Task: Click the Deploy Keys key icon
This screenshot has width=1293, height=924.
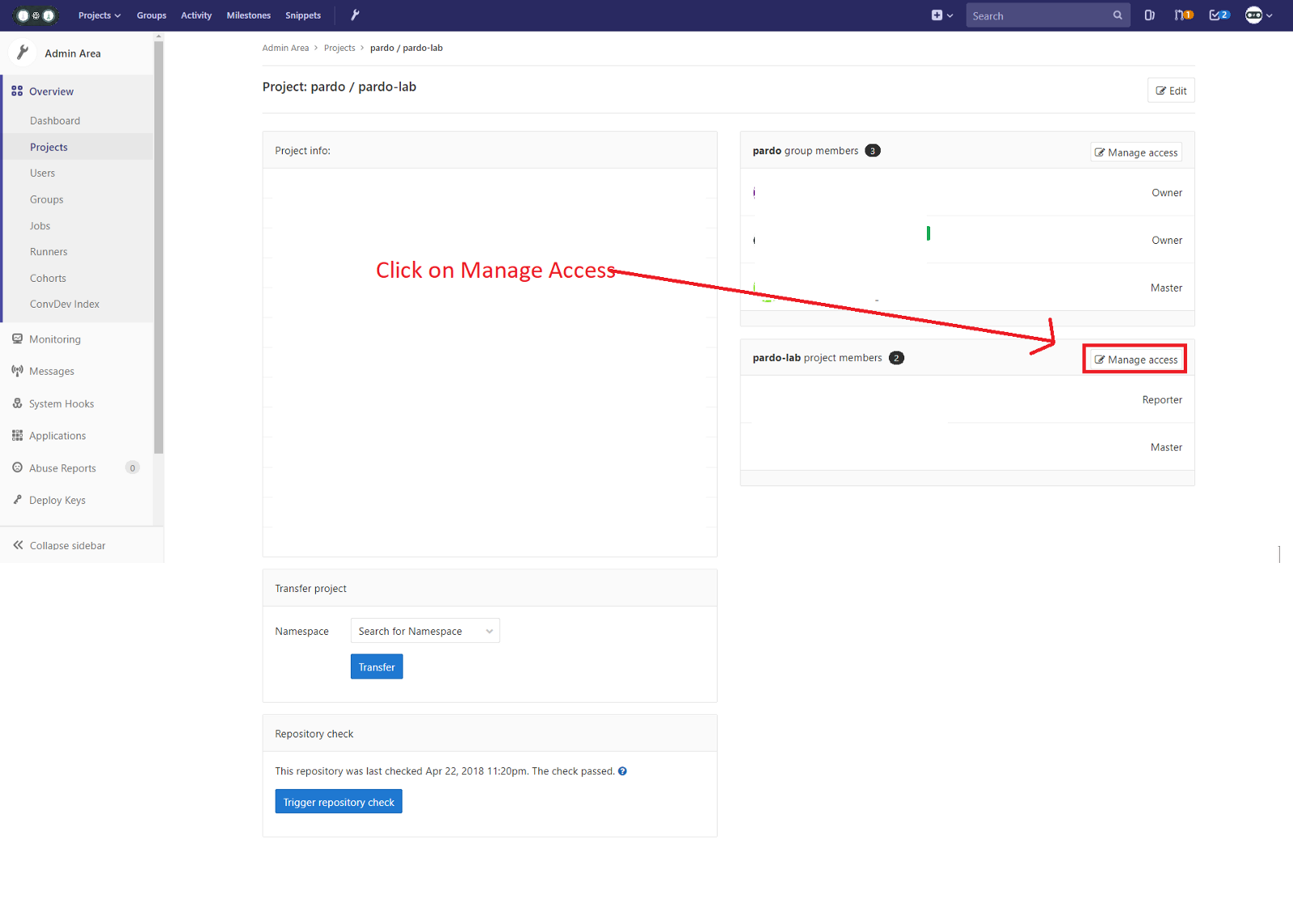Action: click(x=17, y=500)
